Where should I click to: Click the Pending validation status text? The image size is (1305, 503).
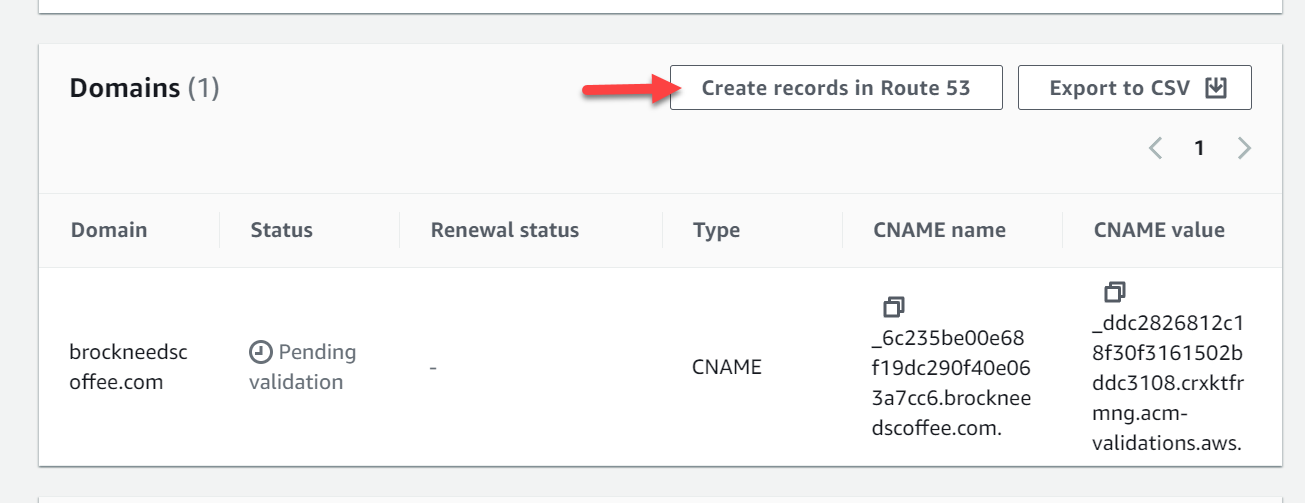point(302,367)
